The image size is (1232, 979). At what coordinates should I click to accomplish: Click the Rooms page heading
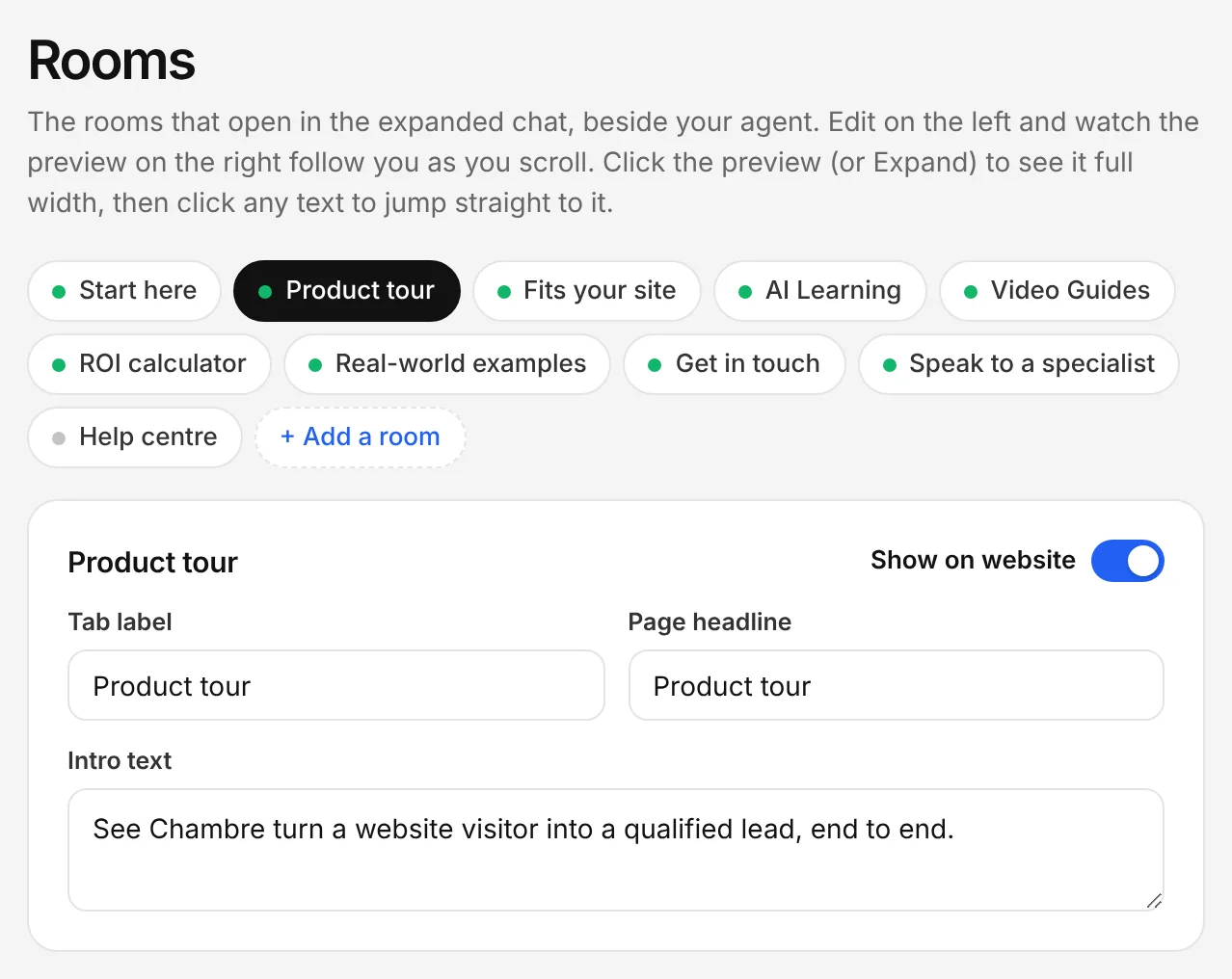pos(112,61)
